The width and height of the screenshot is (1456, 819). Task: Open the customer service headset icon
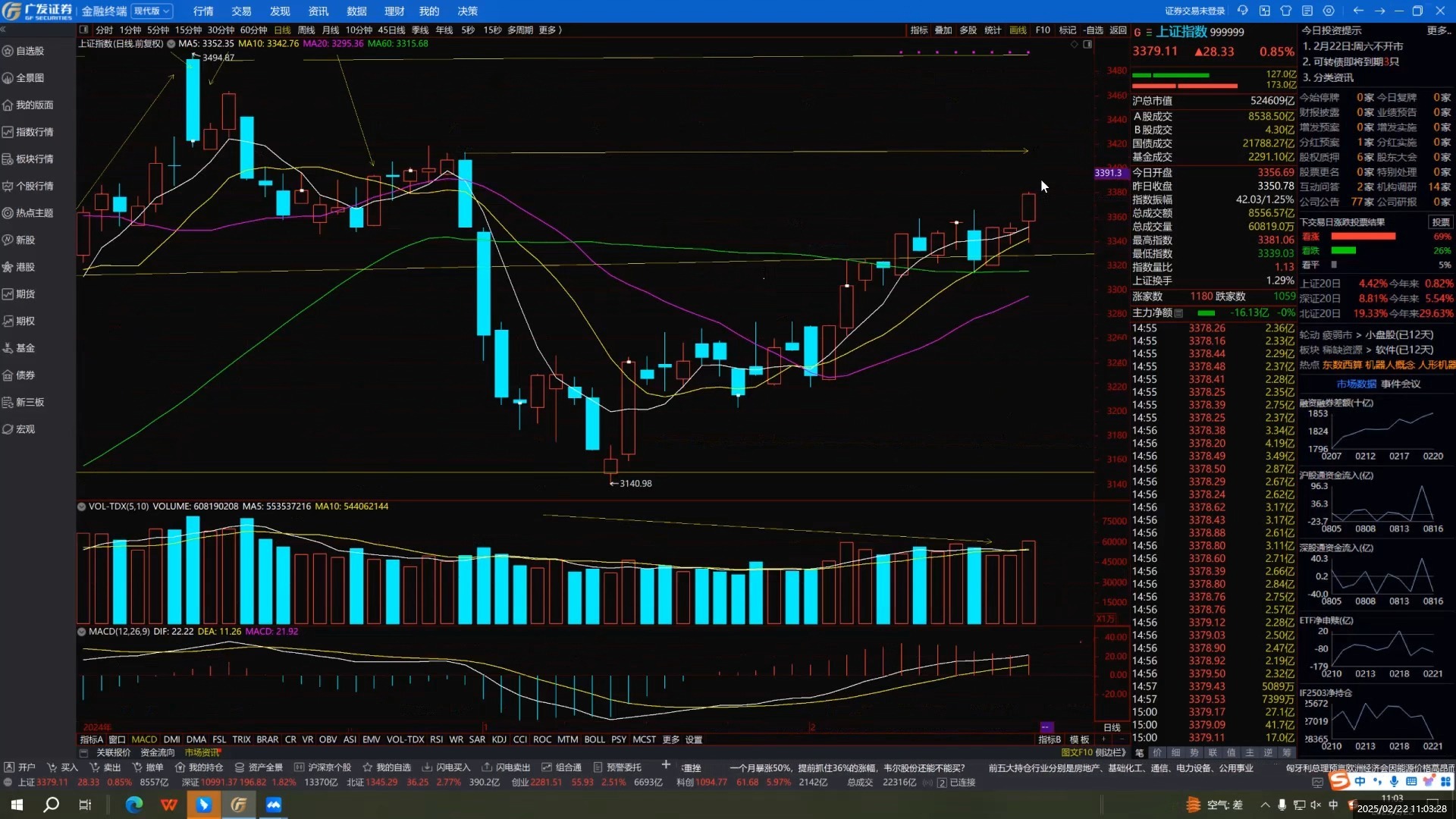tap(1242, 11)
